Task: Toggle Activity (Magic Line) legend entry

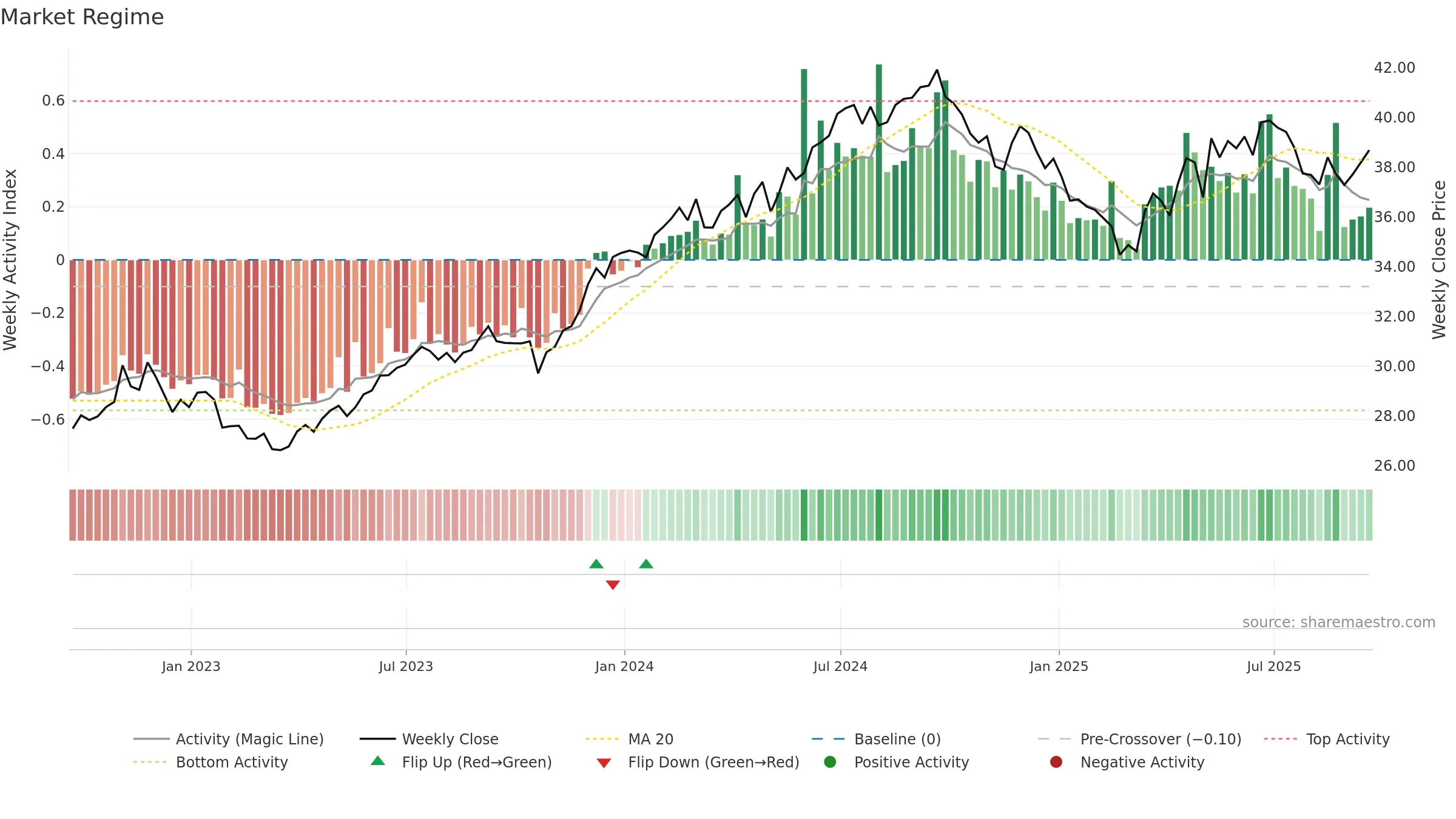Action: coord(229,739)
